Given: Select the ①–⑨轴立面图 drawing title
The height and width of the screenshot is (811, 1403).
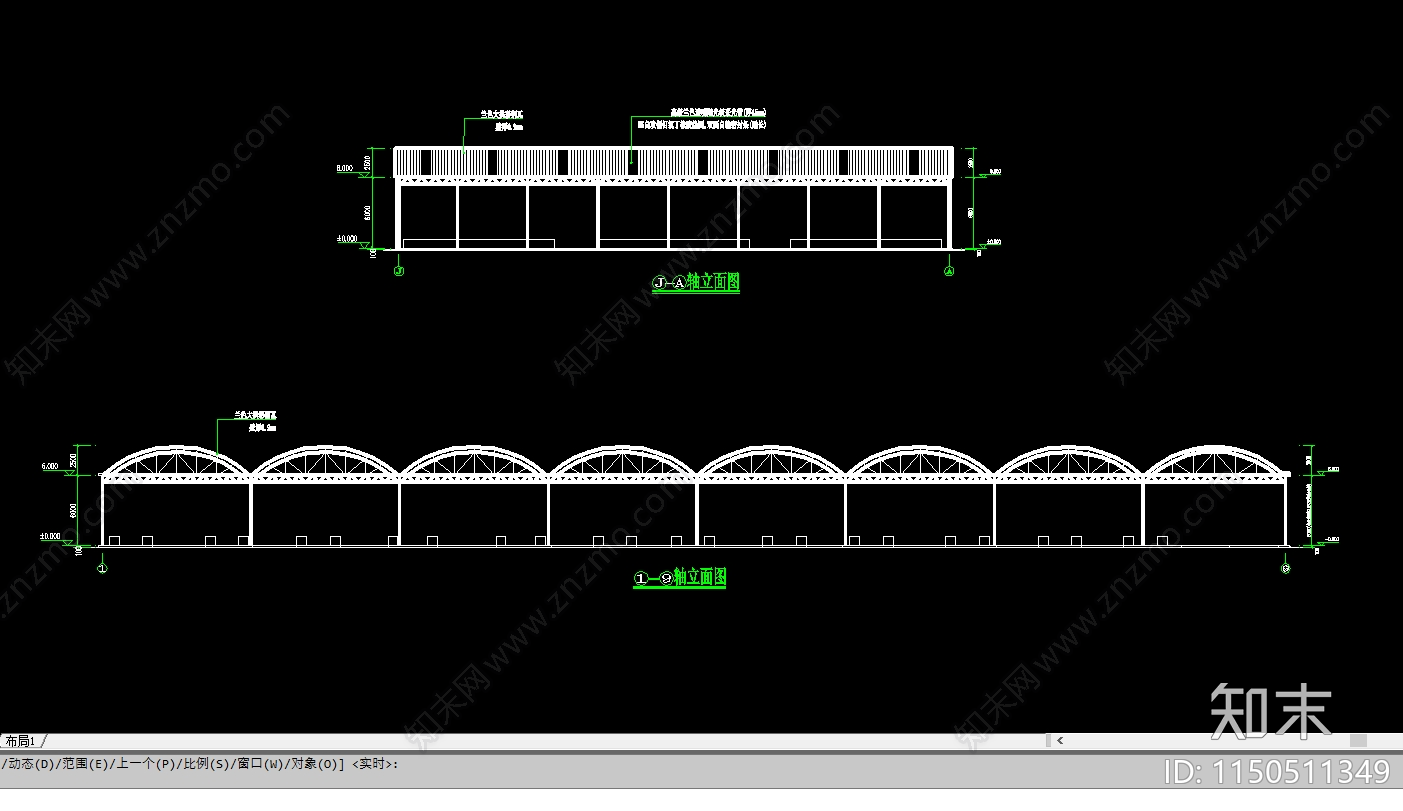Looking at the screenshot, I should pyautogui.click(x=679, y=578).
